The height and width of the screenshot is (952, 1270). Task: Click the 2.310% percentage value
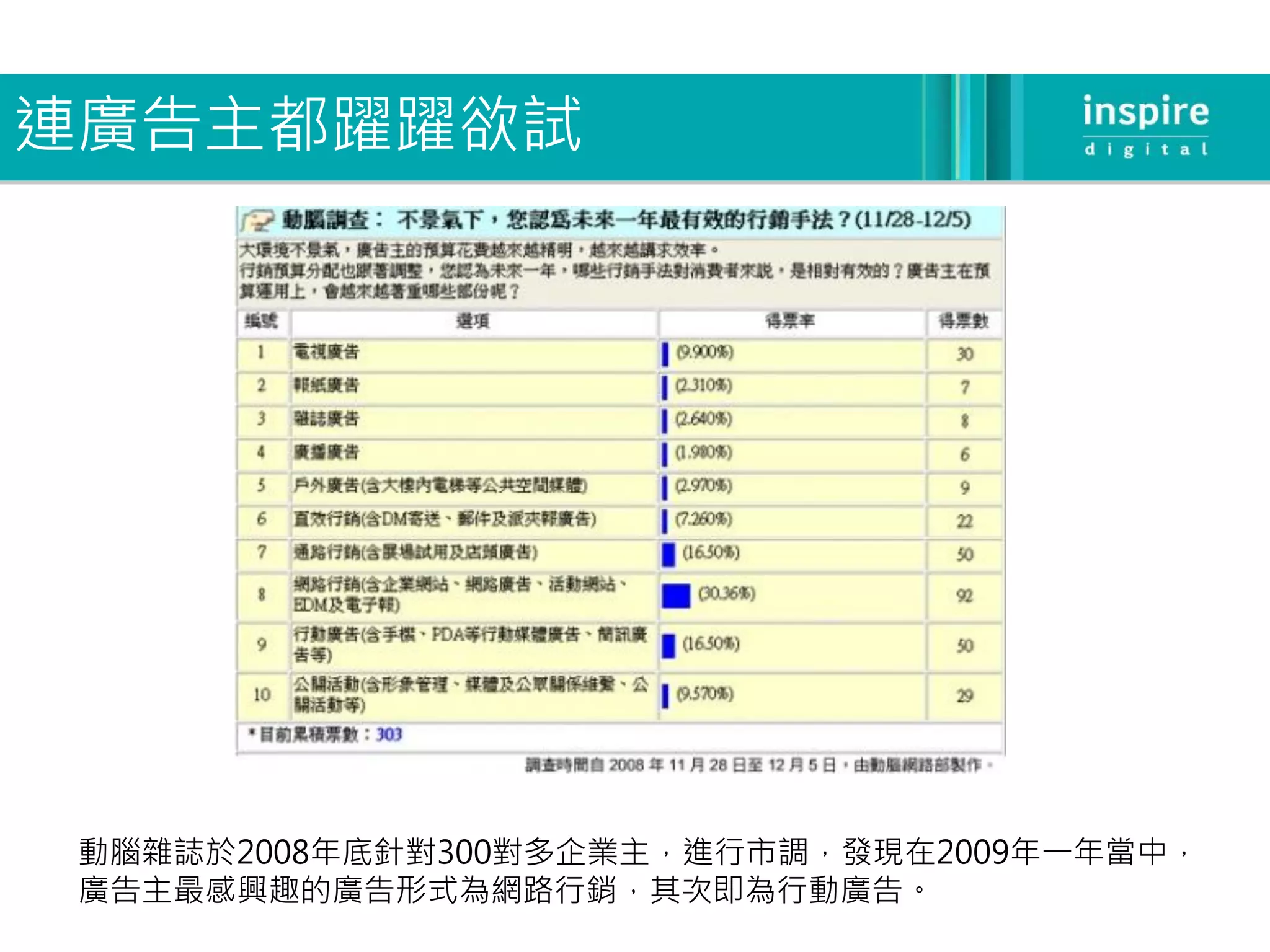click(704, 386)
